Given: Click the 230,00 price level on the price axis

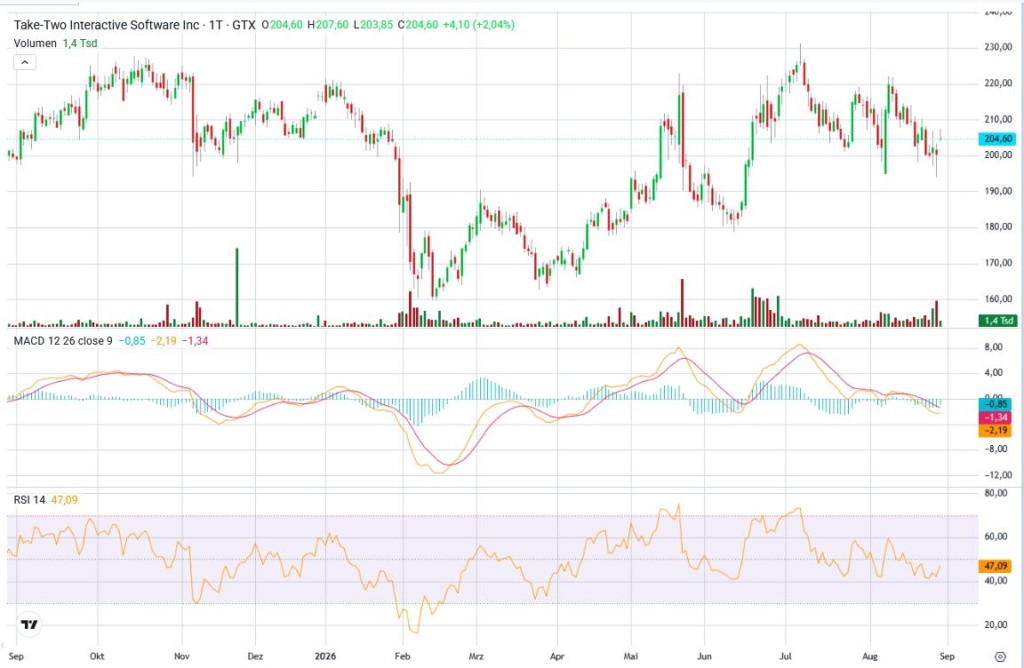Looking at the screenshot, I should coord(998,47).
